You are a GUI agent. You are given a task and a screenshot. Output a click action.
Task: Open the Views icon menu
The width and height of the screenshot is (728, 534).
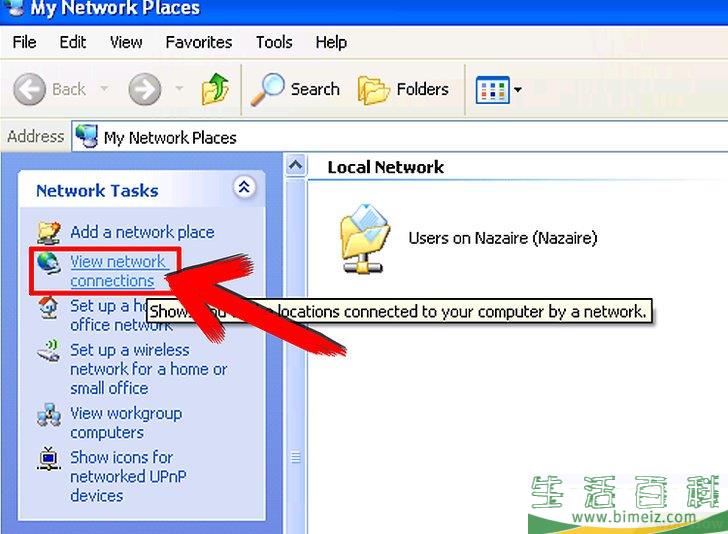[x=493, y=89]
